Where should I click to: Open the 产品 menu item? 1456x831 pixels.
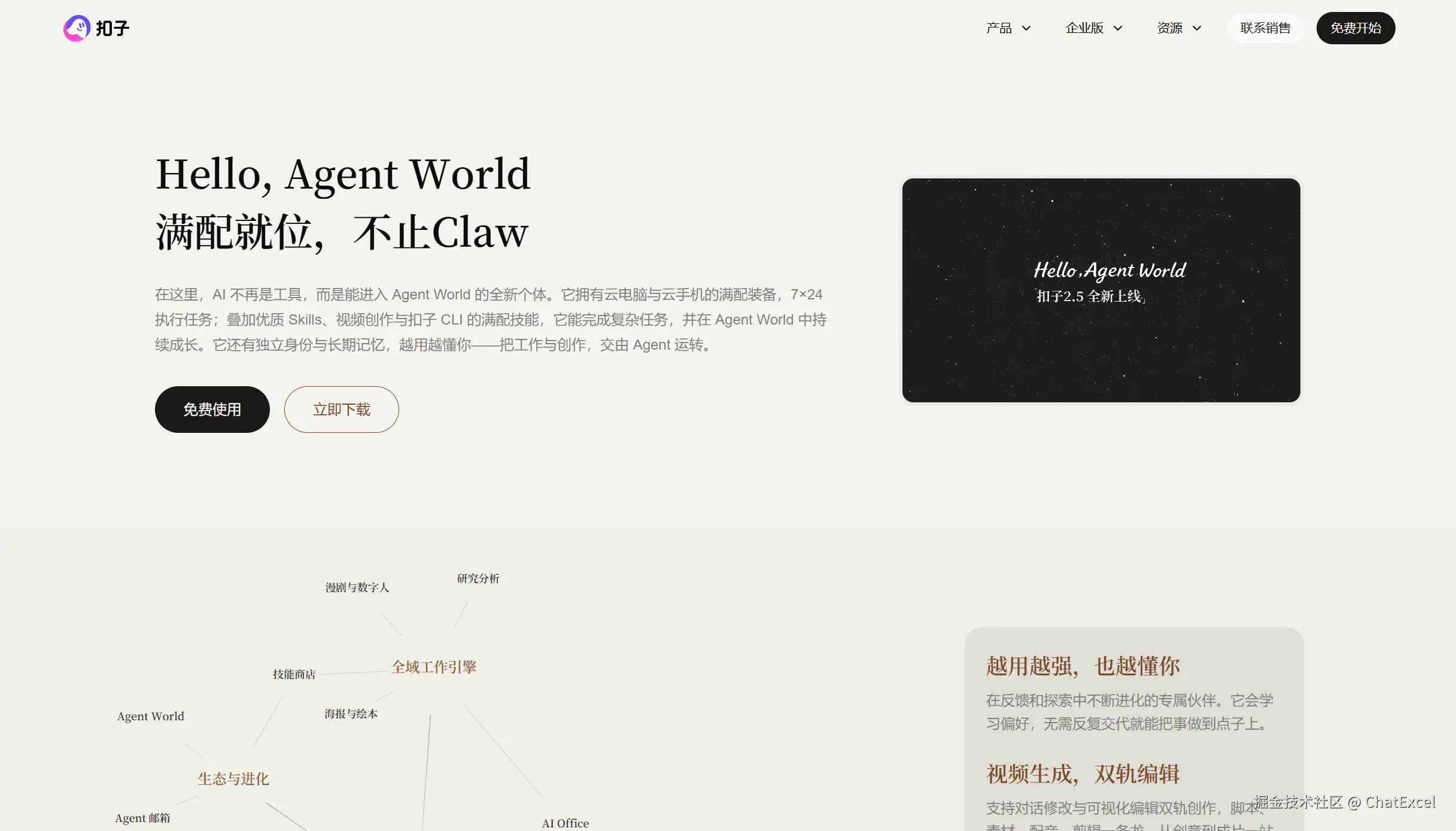[x=999, y=28]
